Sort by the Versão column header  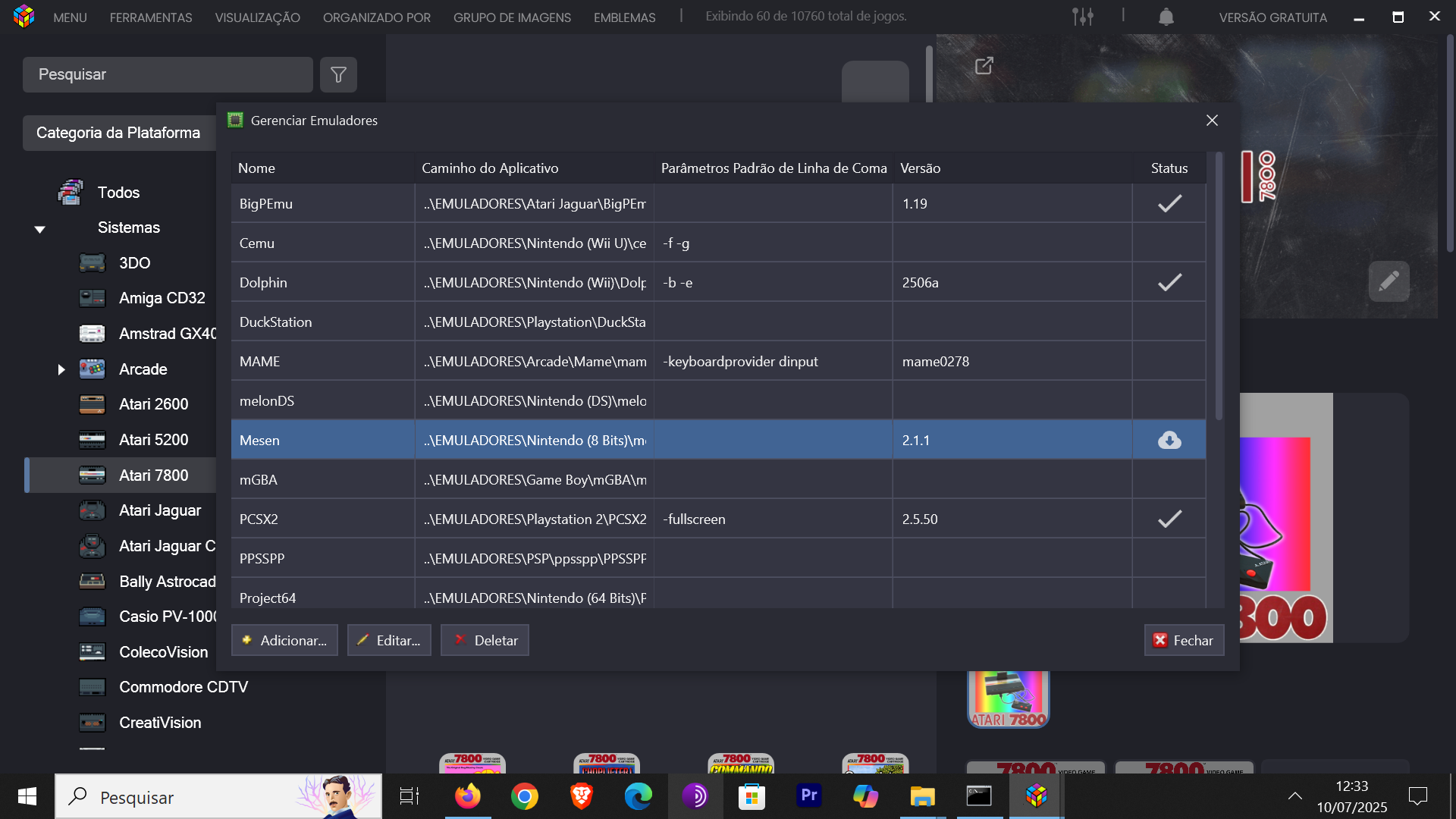coord(1012,168)
